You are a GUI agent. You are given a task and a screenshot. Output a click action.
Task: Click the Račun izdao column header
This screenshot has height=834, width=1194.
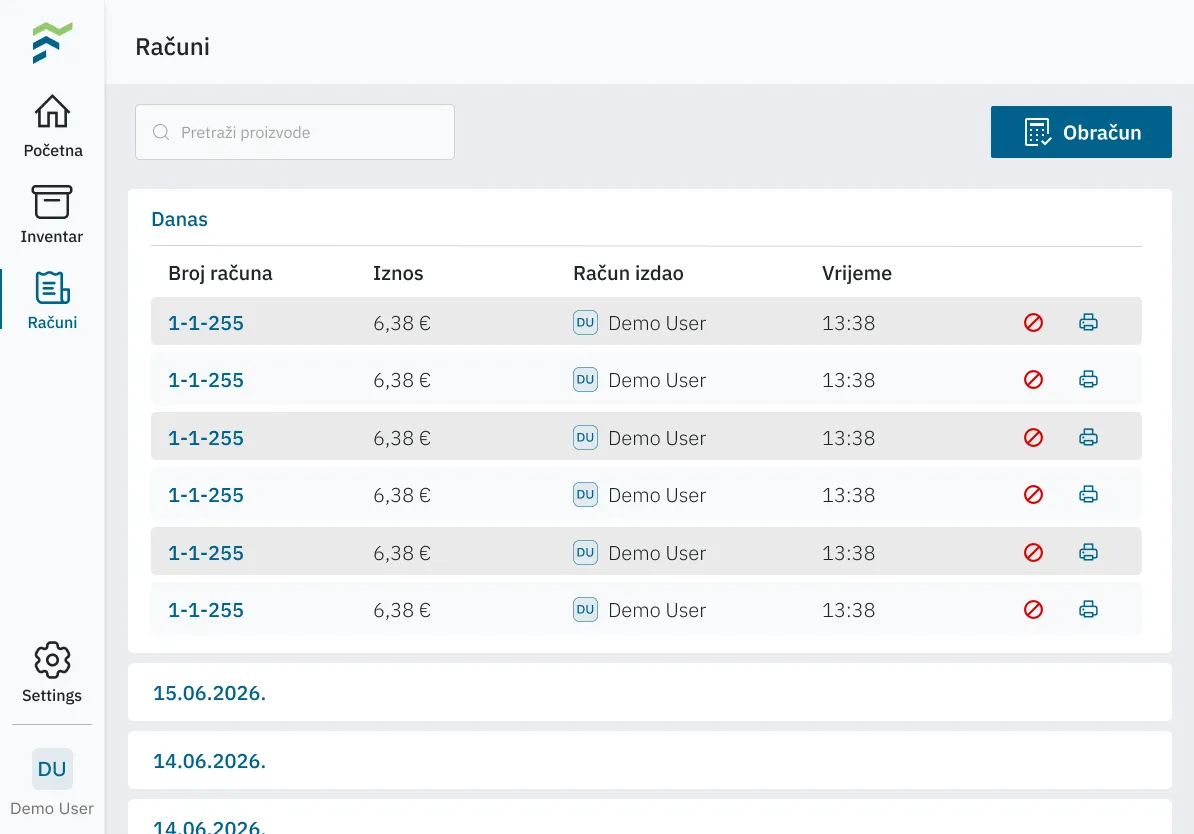628,273
